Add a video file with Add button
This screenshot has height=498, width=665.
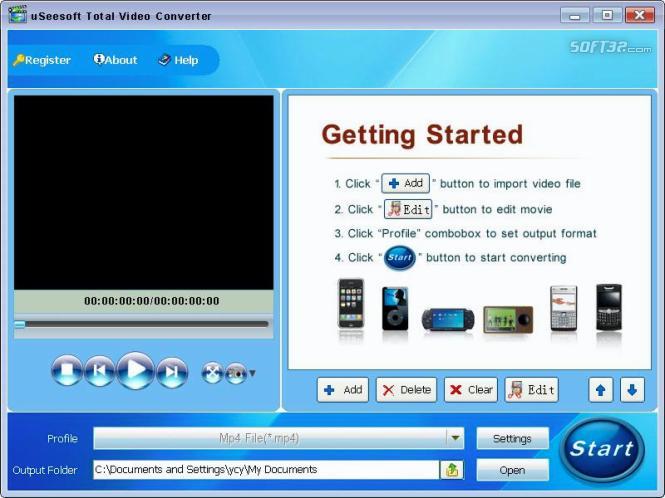click(343, 390)
